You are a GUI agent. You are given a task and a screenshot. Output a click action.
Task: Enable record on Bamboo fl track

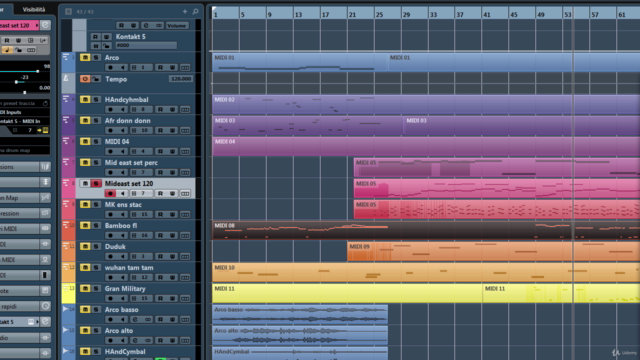click(x=110, y=236)
